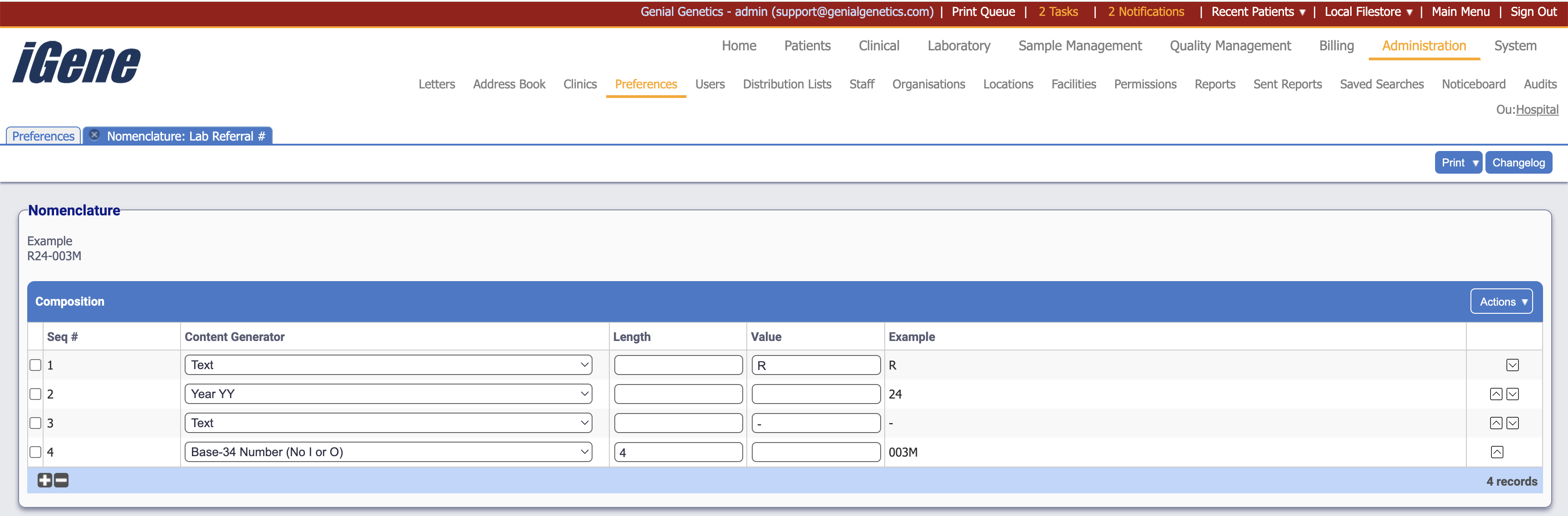Open the Base-34 Number content generator dropdown
1568x516 pixels.
(388, 452)
